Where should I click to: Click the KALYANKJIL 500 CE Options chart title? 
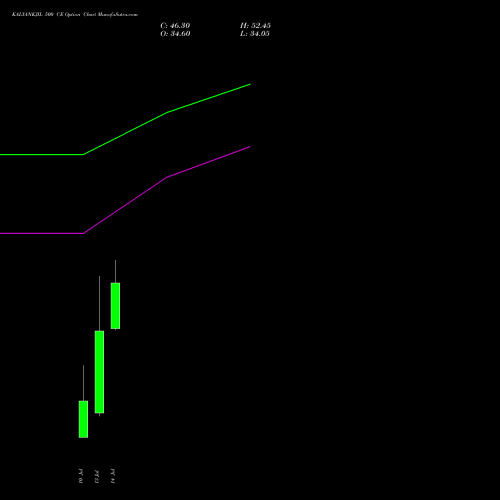75,15
